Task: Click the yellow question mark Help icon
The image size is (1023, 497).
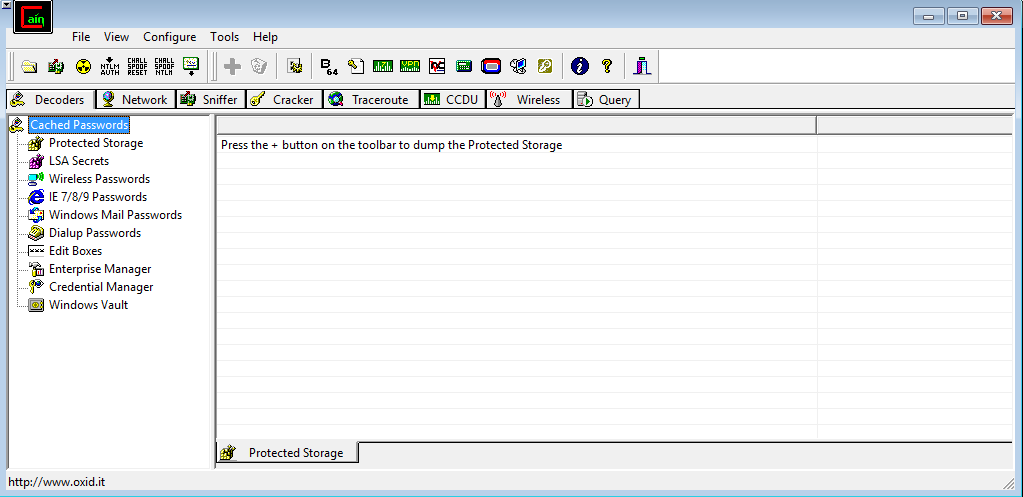Action: point(606,67)
